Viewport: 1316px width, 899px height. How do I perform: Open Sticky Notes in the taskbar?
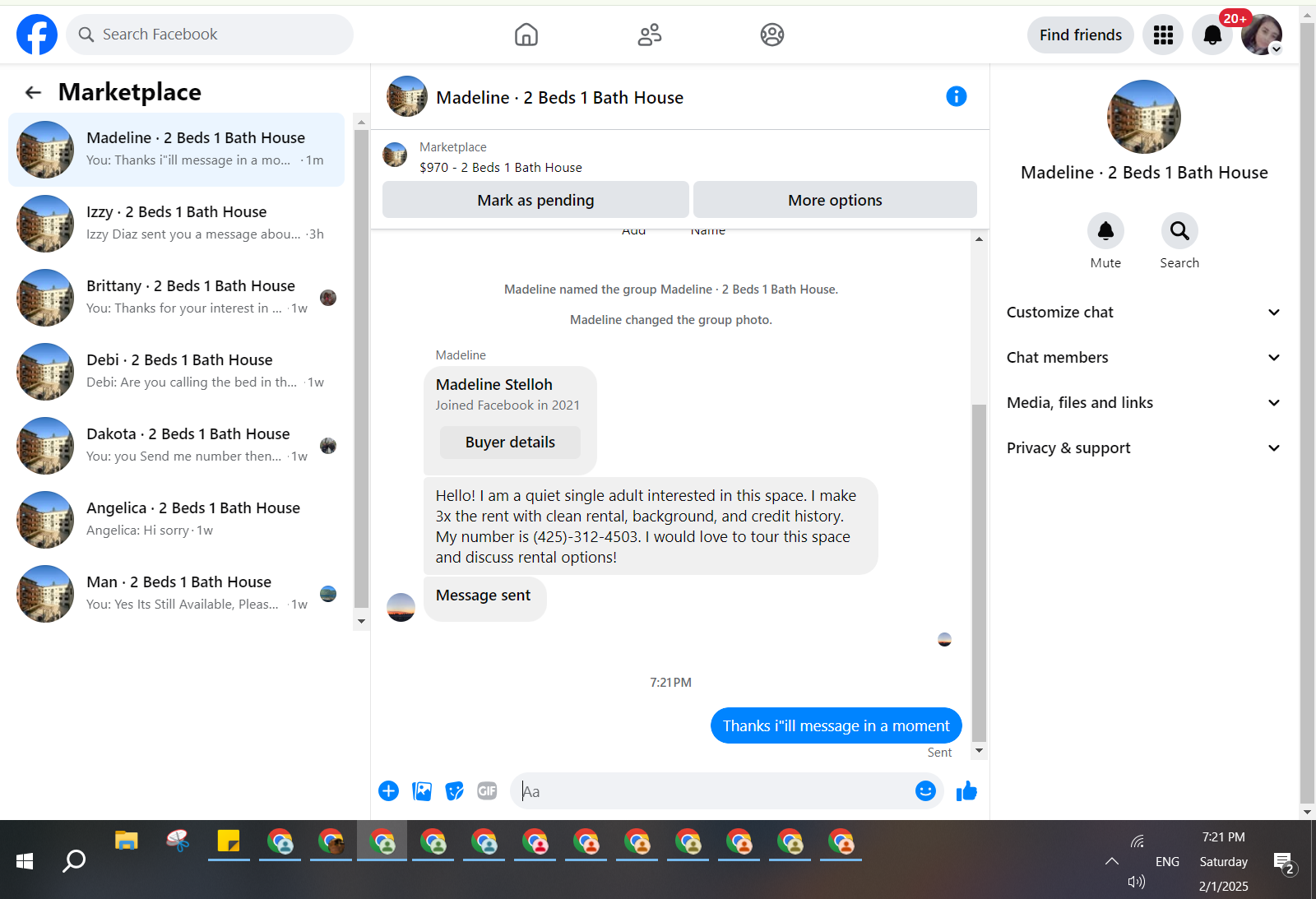(x=229, y=841)
